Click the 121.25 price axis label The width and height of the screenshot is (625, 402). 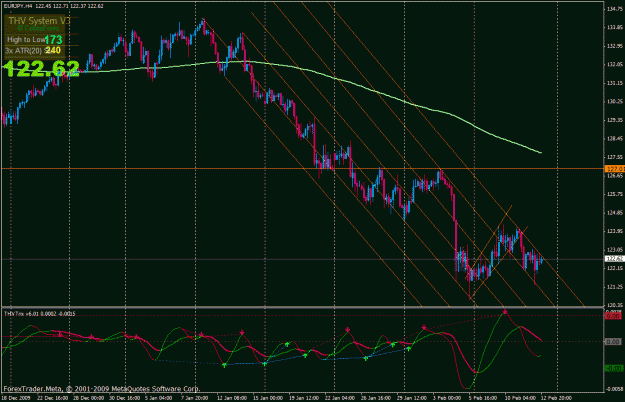(x=615, y=287)
